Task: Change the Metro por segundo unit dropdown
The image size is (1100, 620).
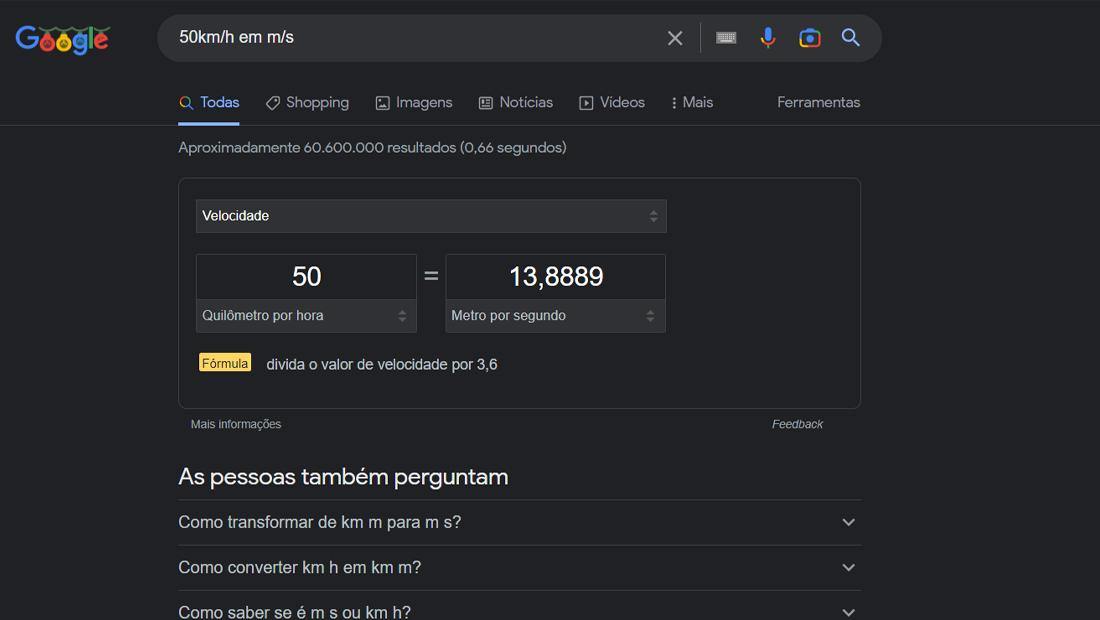Action: tap(555, 316)
